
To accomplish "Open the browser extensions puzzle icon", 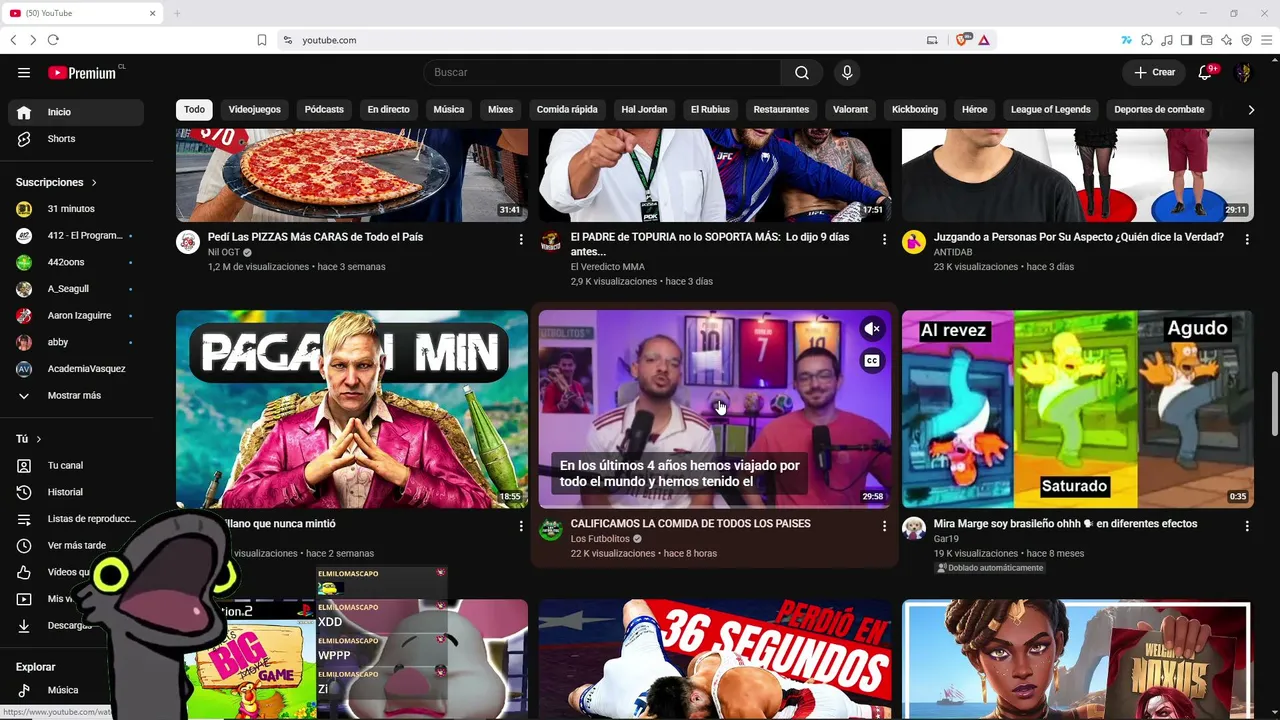I will click(1147, 40).
